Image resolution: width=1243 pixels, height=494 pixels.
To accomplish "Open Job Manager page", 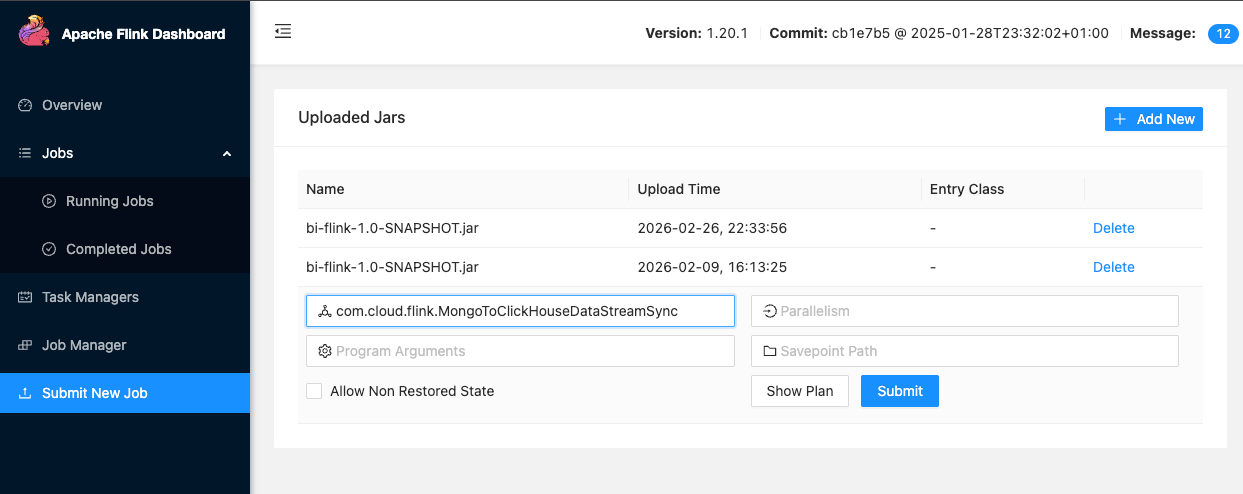I will click(125, 345).
